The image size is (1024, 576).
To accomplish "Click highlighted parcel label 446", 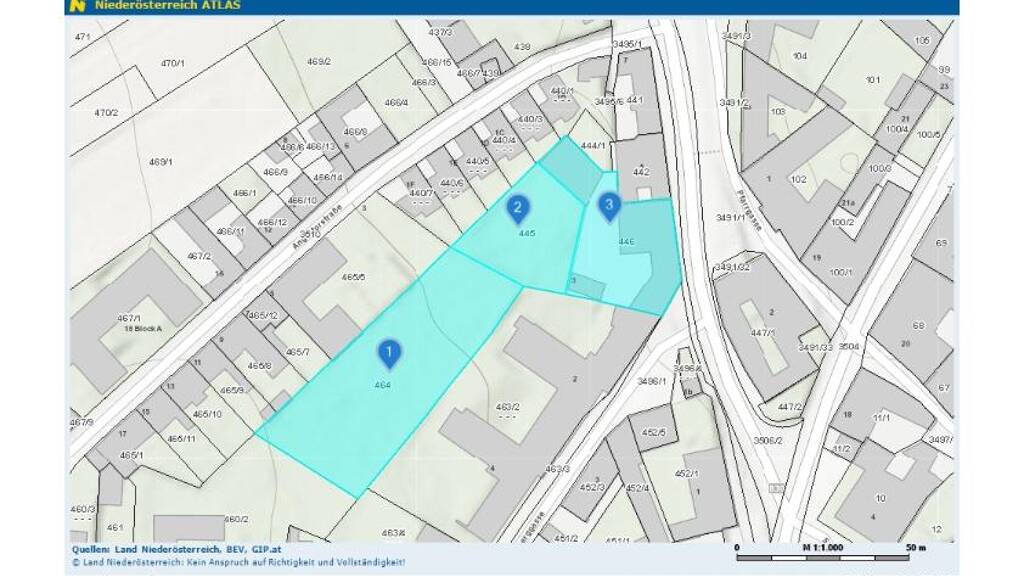I will (x=627, y=241).
